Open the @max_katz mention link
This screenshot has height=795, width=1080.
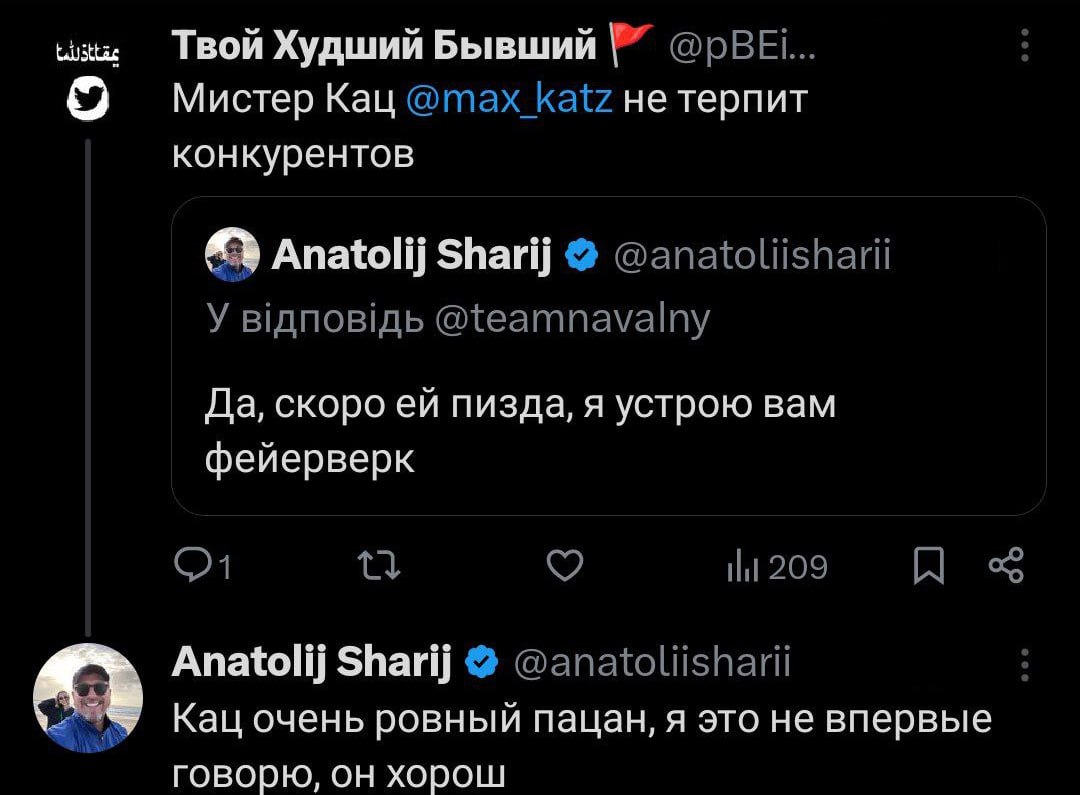coord(510,100)
